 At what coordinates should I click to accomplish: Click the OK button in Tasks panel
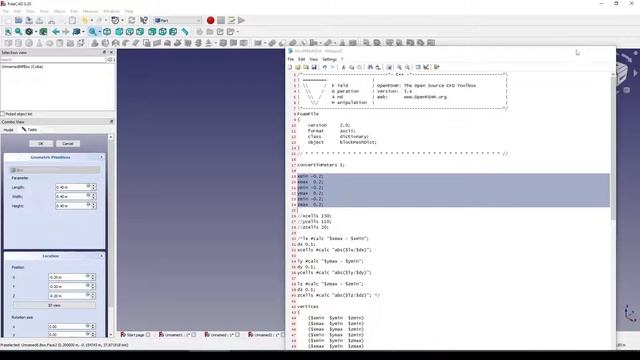pyautogui.click(x=41, y=144)
